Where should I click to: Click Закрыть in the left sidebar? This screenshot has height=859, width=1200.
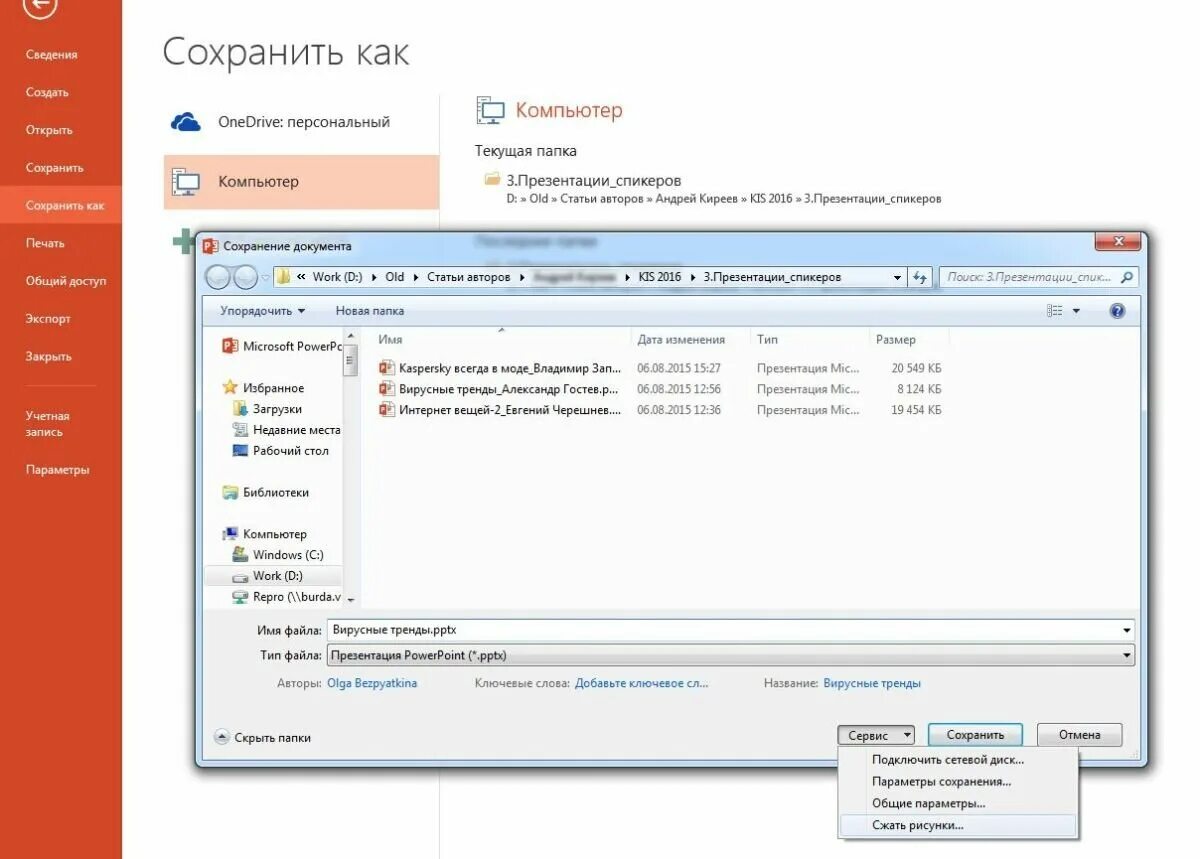pyautogui.click(x=49, y=356)
